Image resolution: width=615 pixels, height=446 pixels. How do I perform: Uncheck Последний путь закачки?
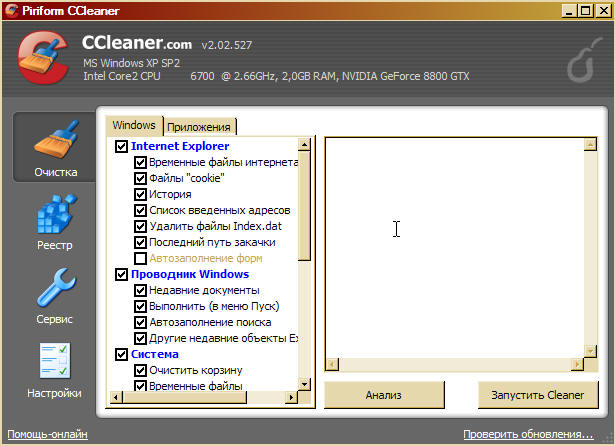click(x=140, y=242)
